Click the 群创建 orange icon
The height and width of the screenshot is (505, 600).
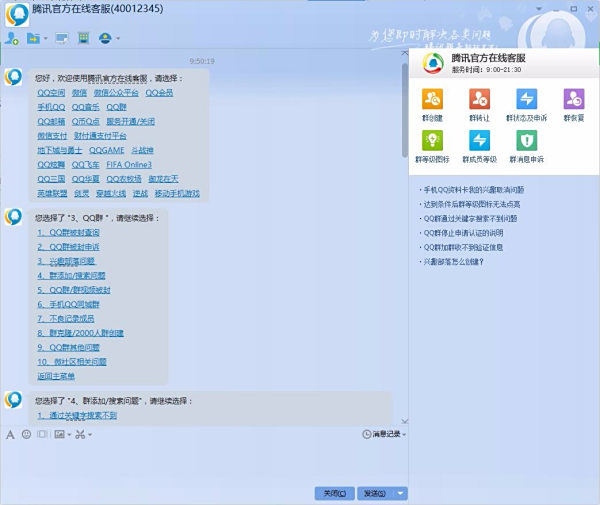(432, 99)
